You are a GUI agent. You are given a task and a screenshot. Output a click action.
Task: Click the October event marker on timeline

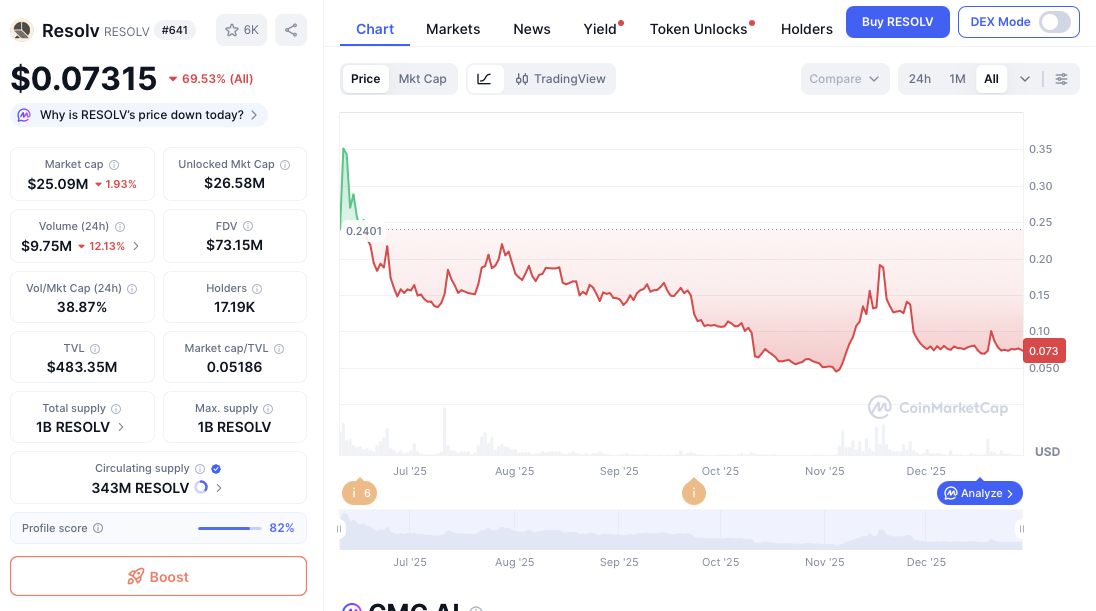[693, 493]
